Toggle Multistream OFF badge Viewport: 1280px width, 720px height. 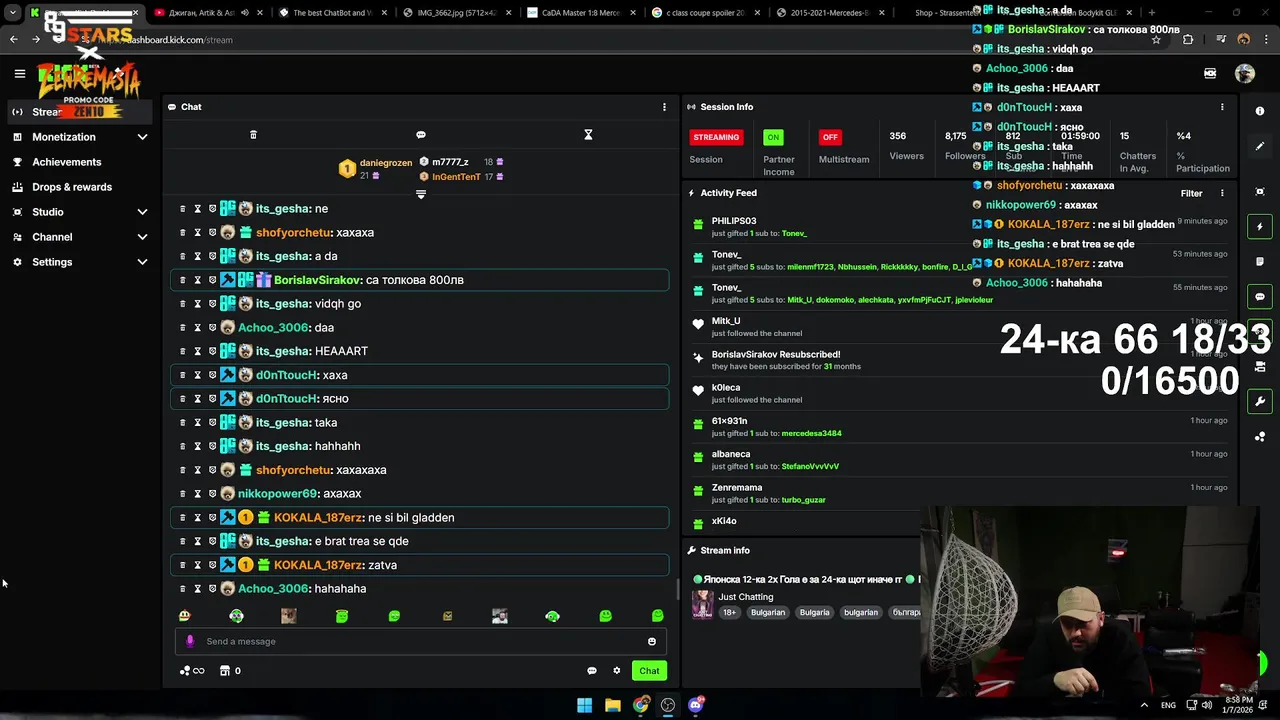[x=829, y=137]
